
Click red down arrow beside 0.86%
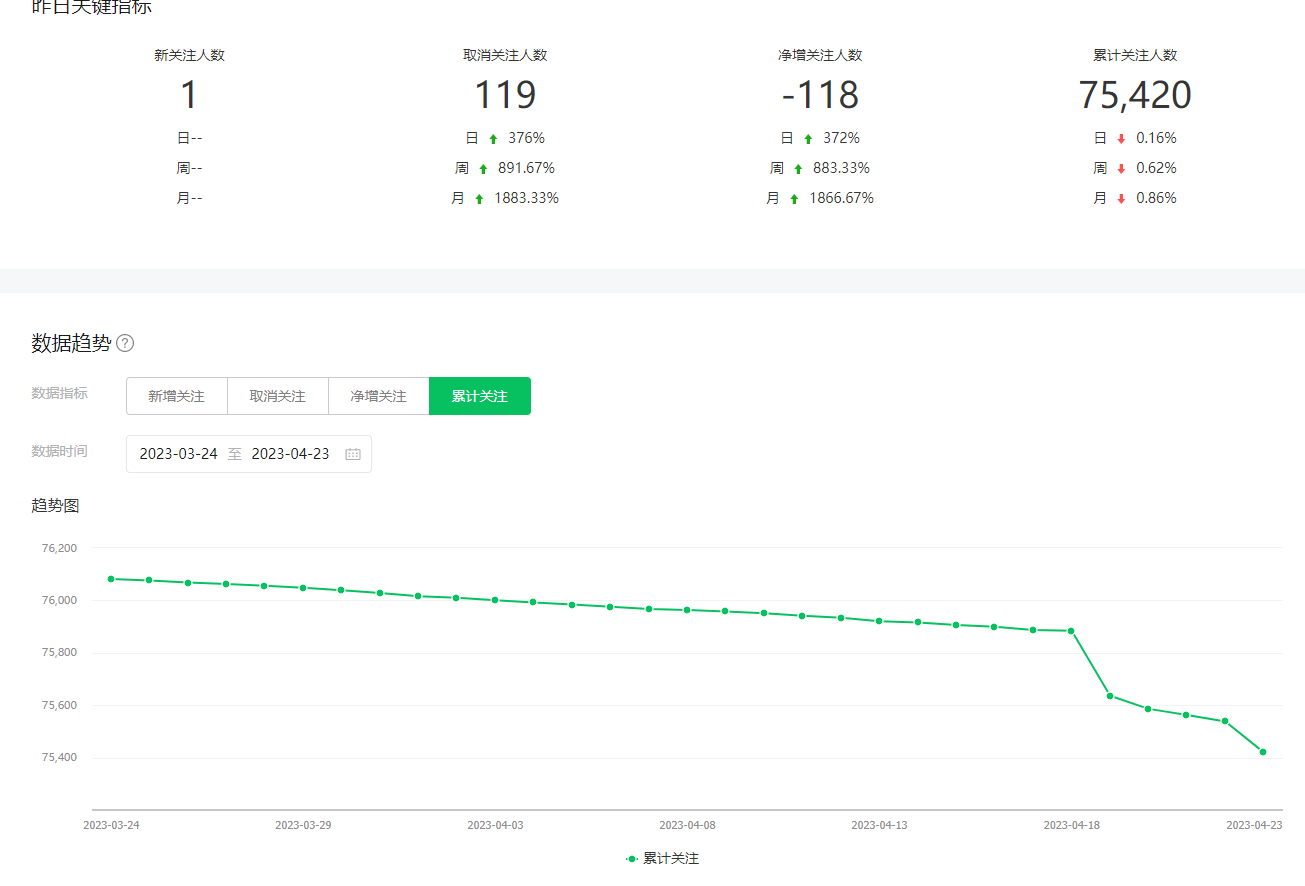[1121, 199]
